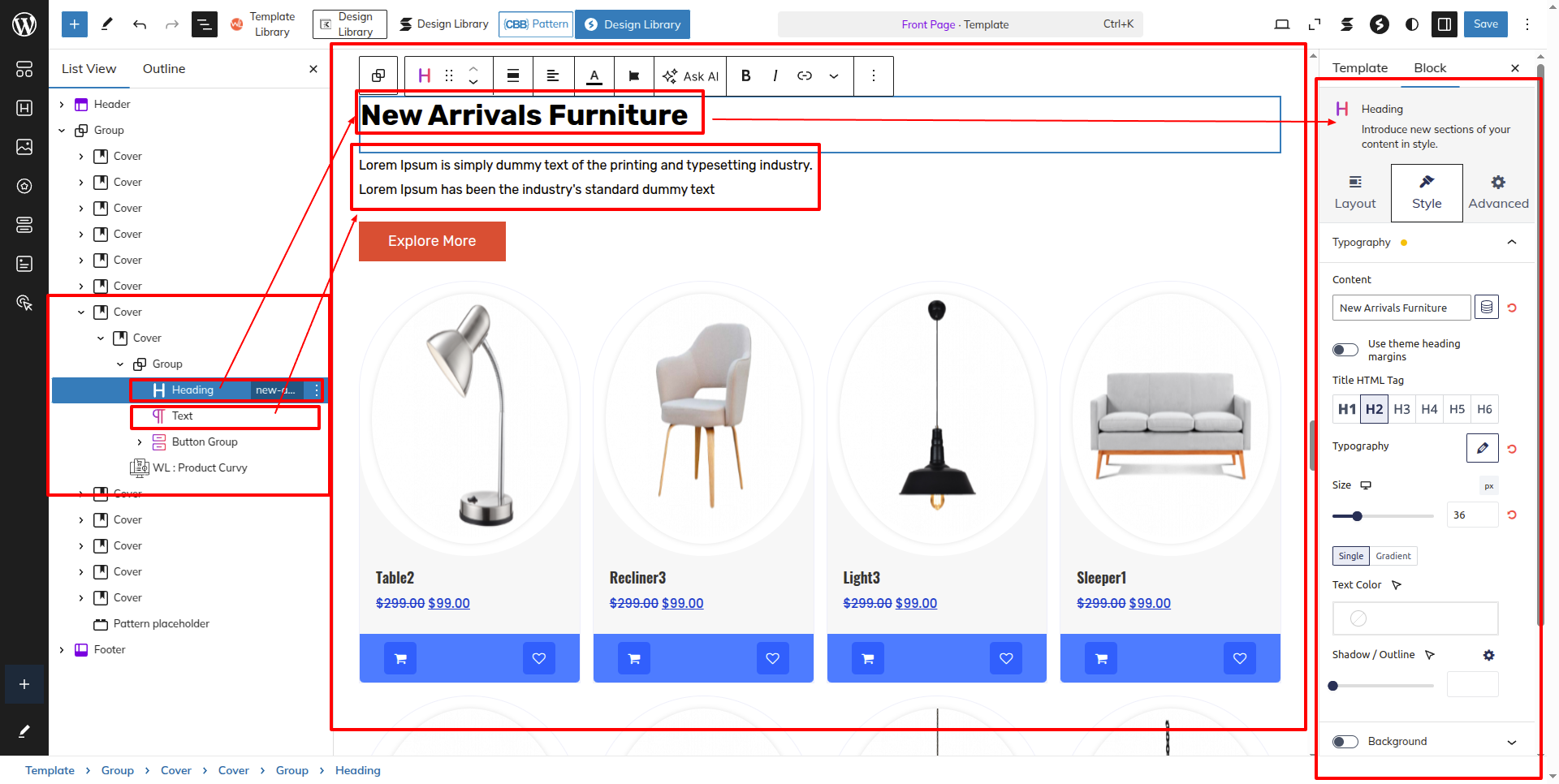Reset the Content field value
Screen dimensions: 1559x784
tap(1512, 308)
